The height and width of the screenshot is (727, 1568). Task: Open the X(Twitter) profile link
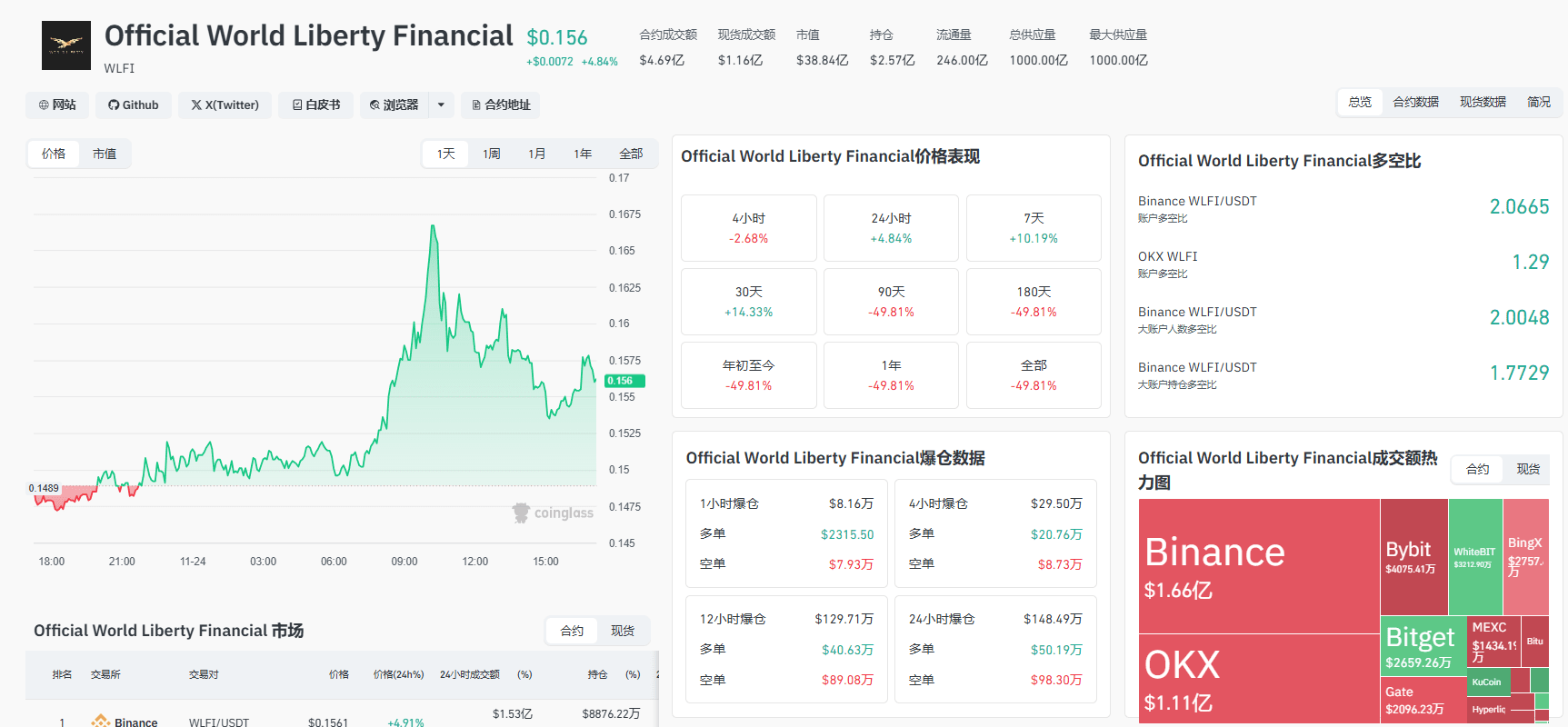225,105
